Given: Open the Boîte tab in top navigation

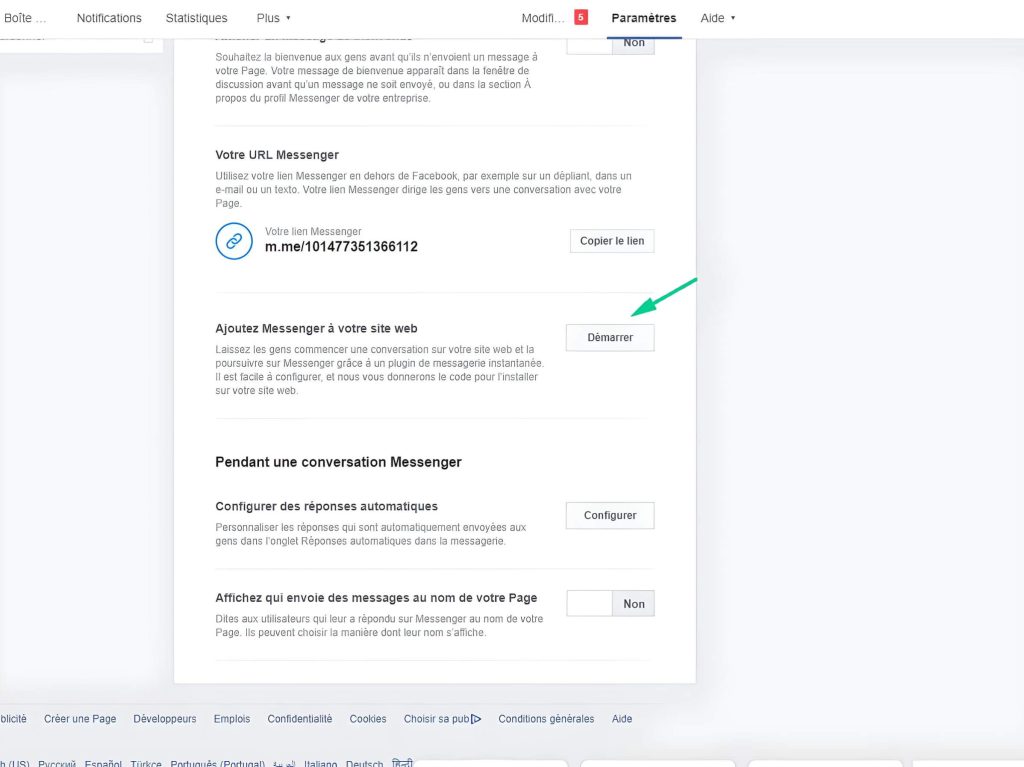Looking at the screenshot, I should (25, 18).
